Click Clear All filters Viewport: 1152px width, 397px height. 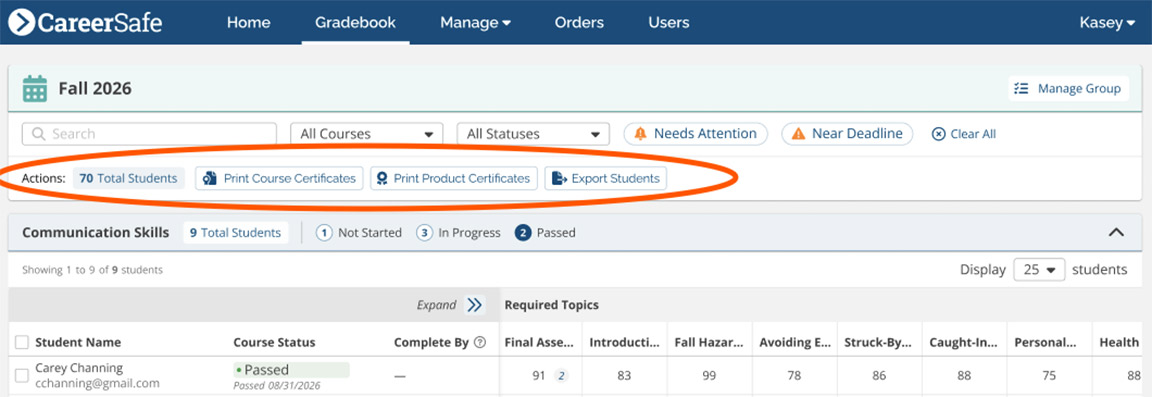click(x=963, y=134)
